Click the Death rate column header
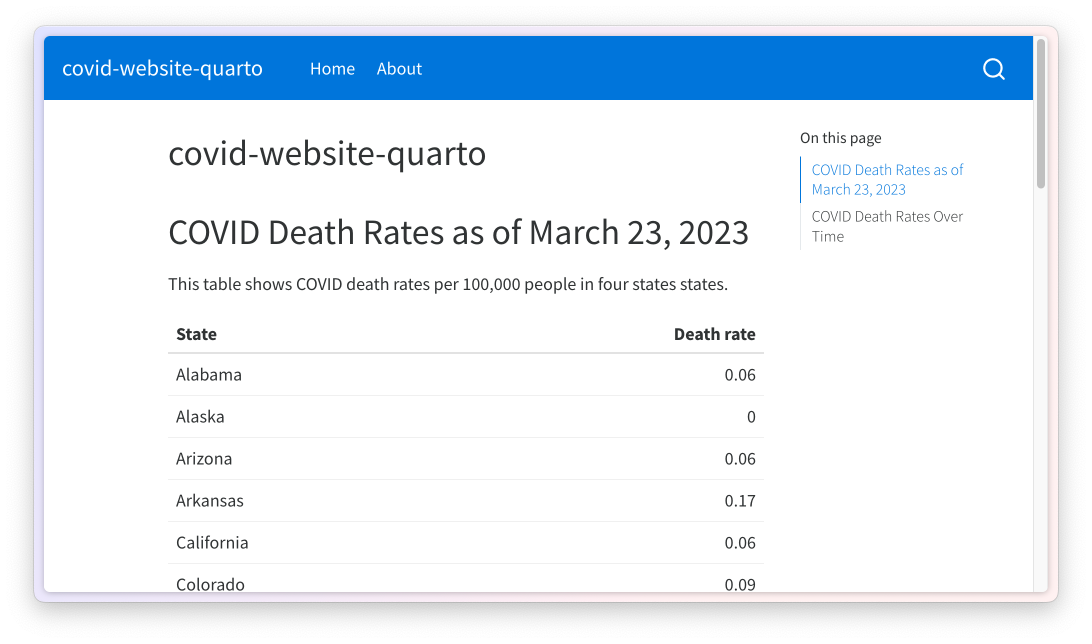This screenshot has height=644, width=1092. tap(715, 334)
